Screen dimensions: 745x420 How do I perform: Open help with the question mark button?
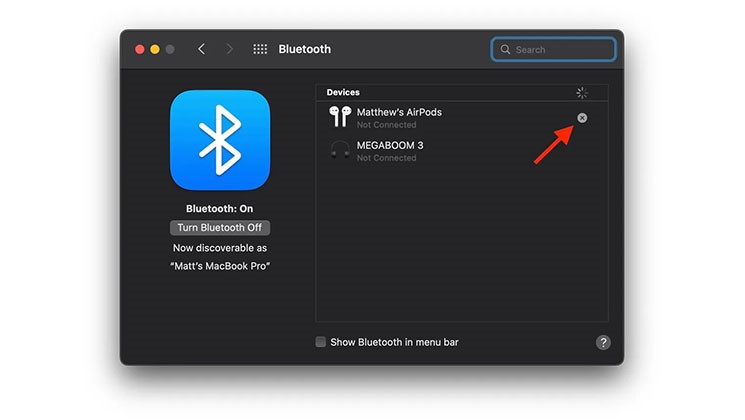(603, 343)
